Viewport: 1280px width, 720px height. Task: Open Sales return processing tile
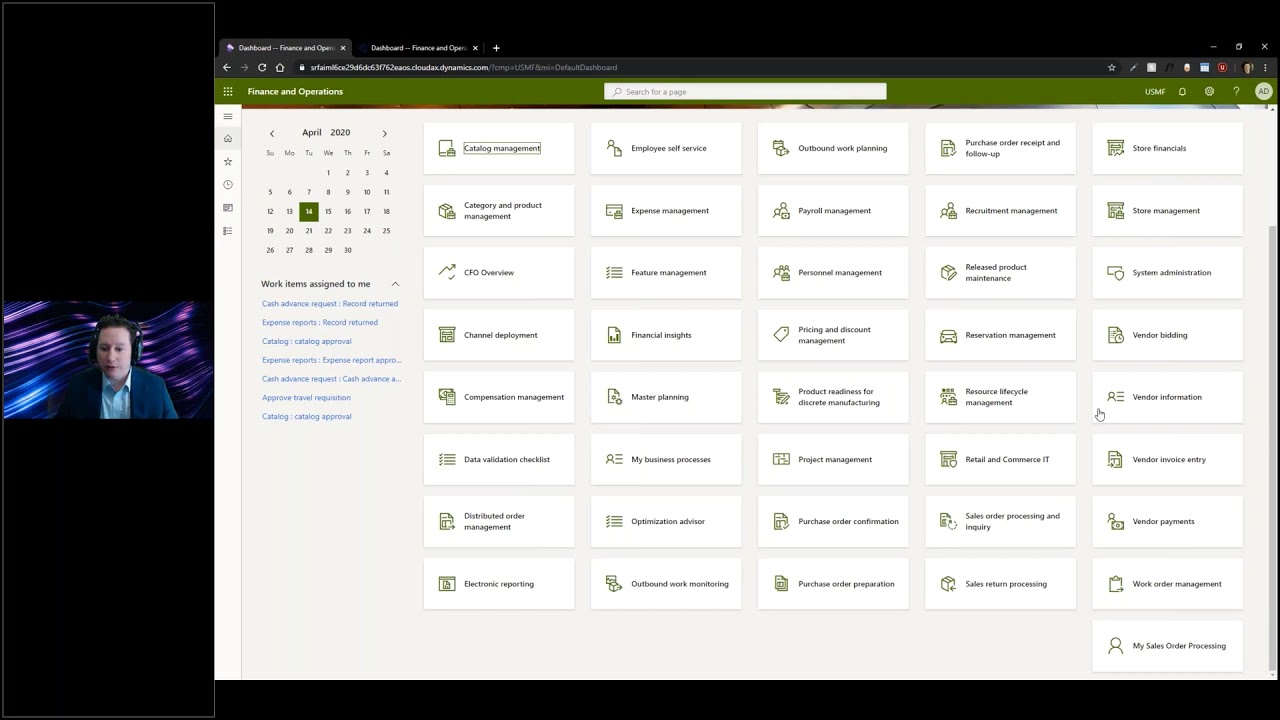click(1001, 584)
